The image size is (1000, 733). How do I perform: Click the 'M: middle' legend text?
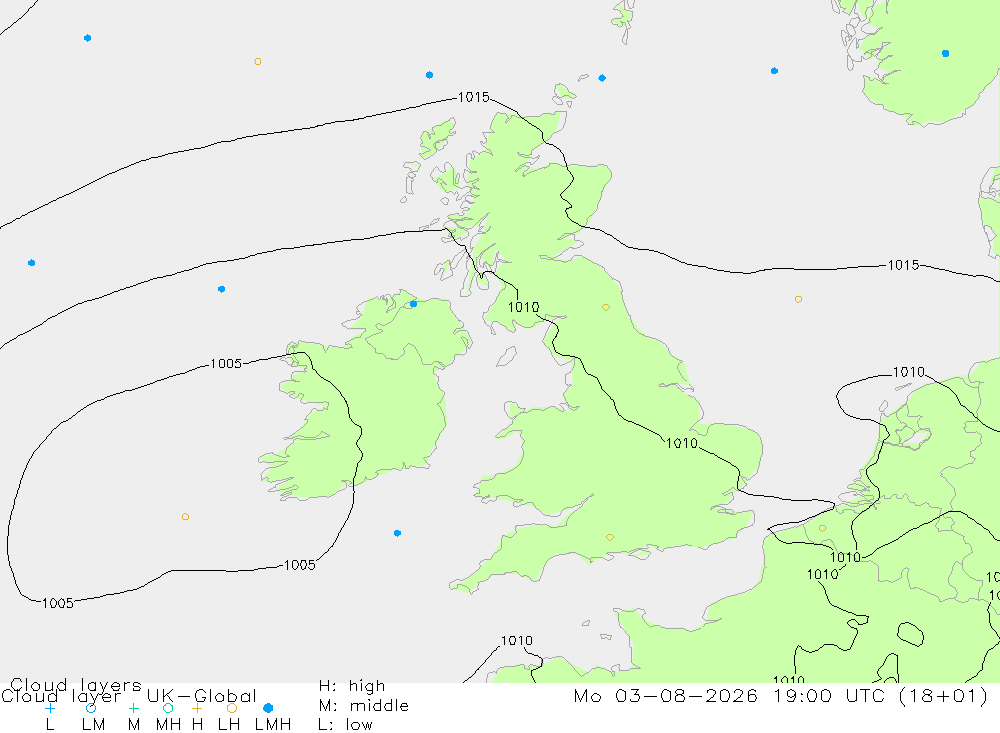point(364,706)
